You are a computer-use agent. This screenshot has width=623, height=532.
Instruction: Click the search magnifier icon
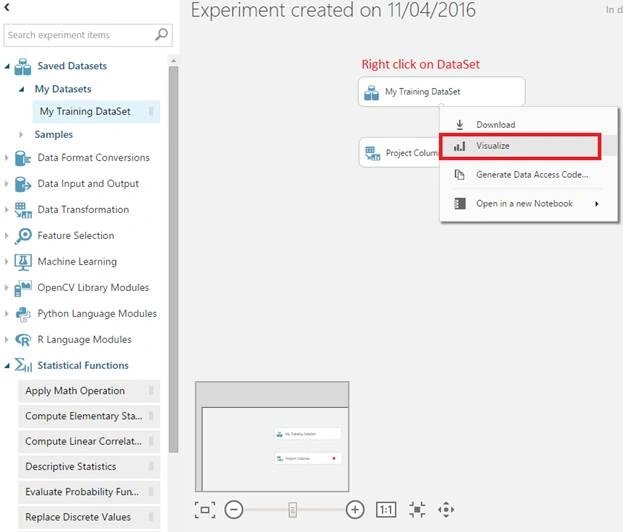(161, 35)
